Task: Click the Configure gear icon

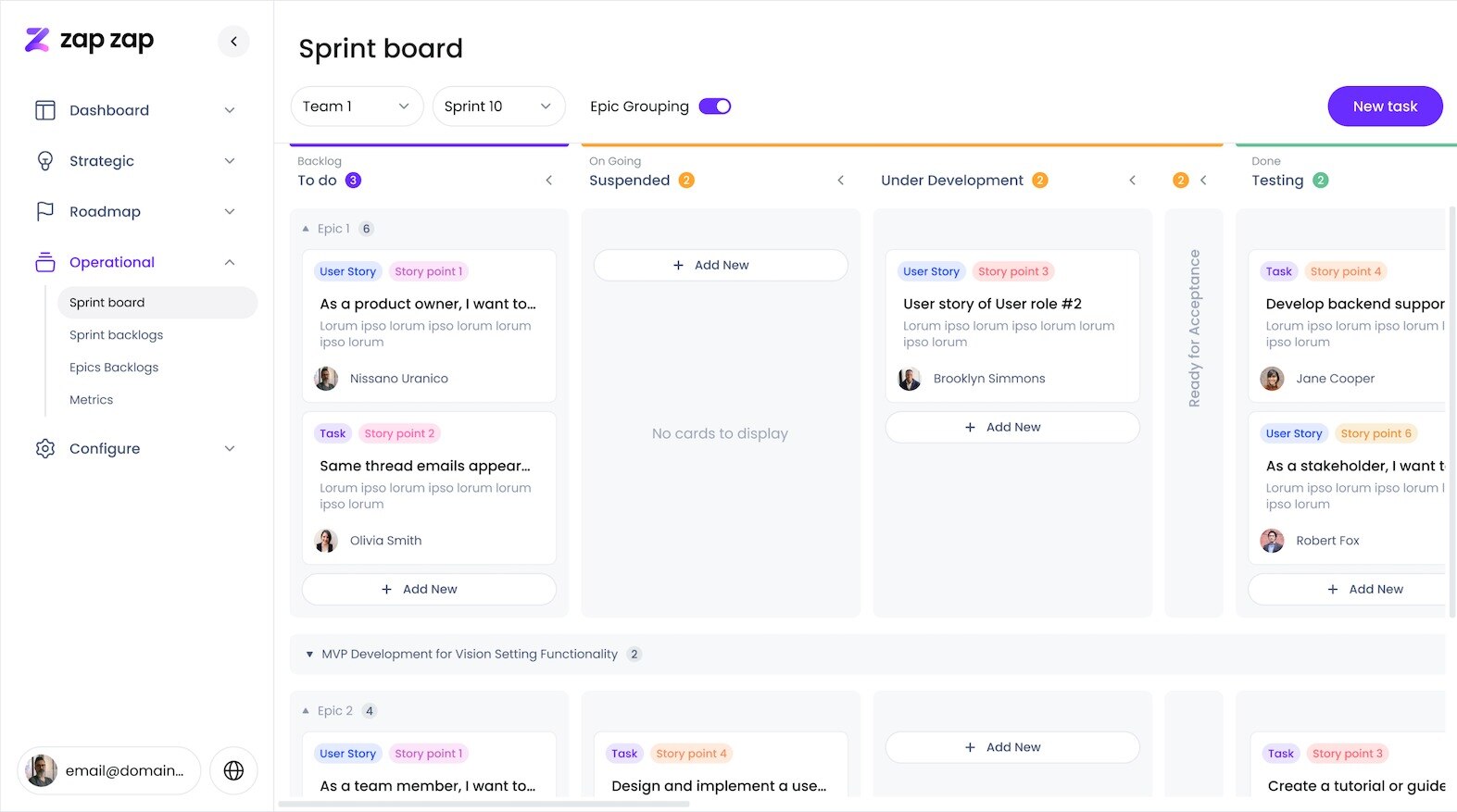Action: 45,448
